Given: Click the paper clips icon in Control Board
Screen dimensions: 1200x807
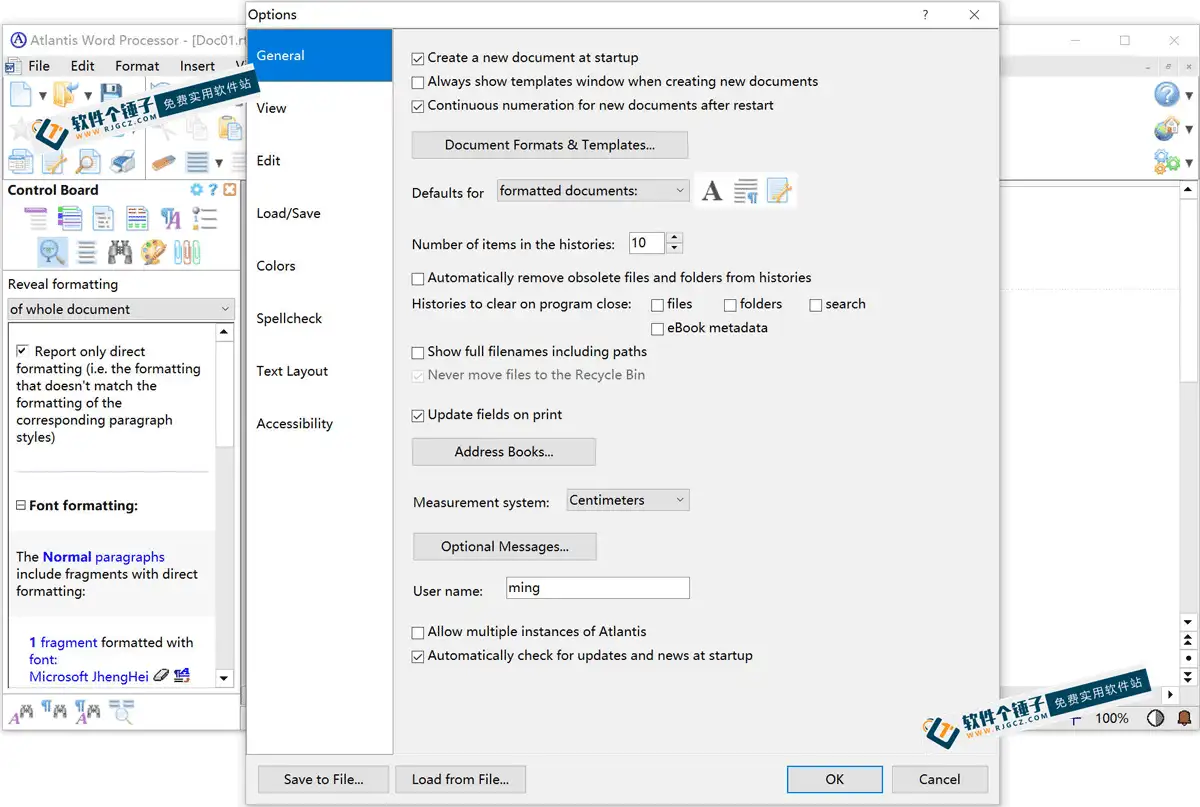Looking at the screenshot, I should [x=187, y=252].
